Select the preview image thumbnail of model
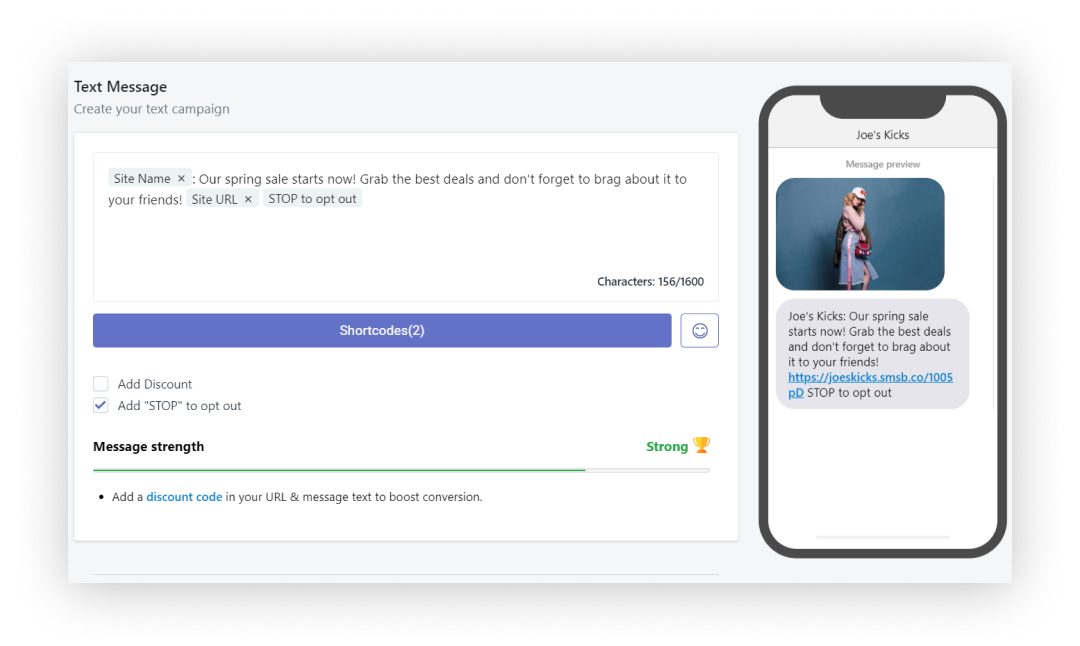This screenshot has width=1080, height=646. pos(860,234)
